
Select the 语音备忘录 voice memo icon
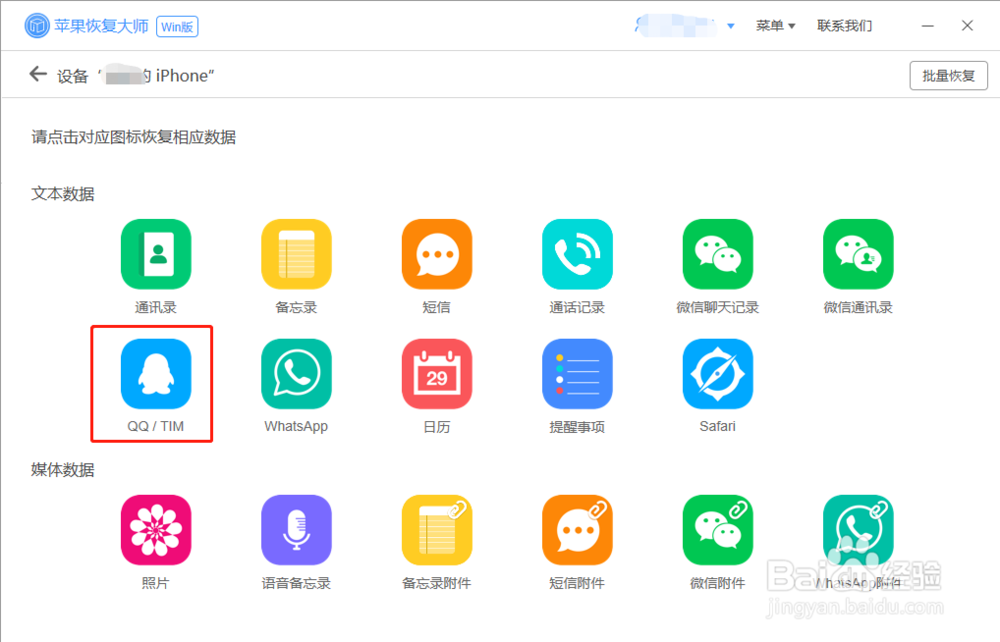pos(296,530)
